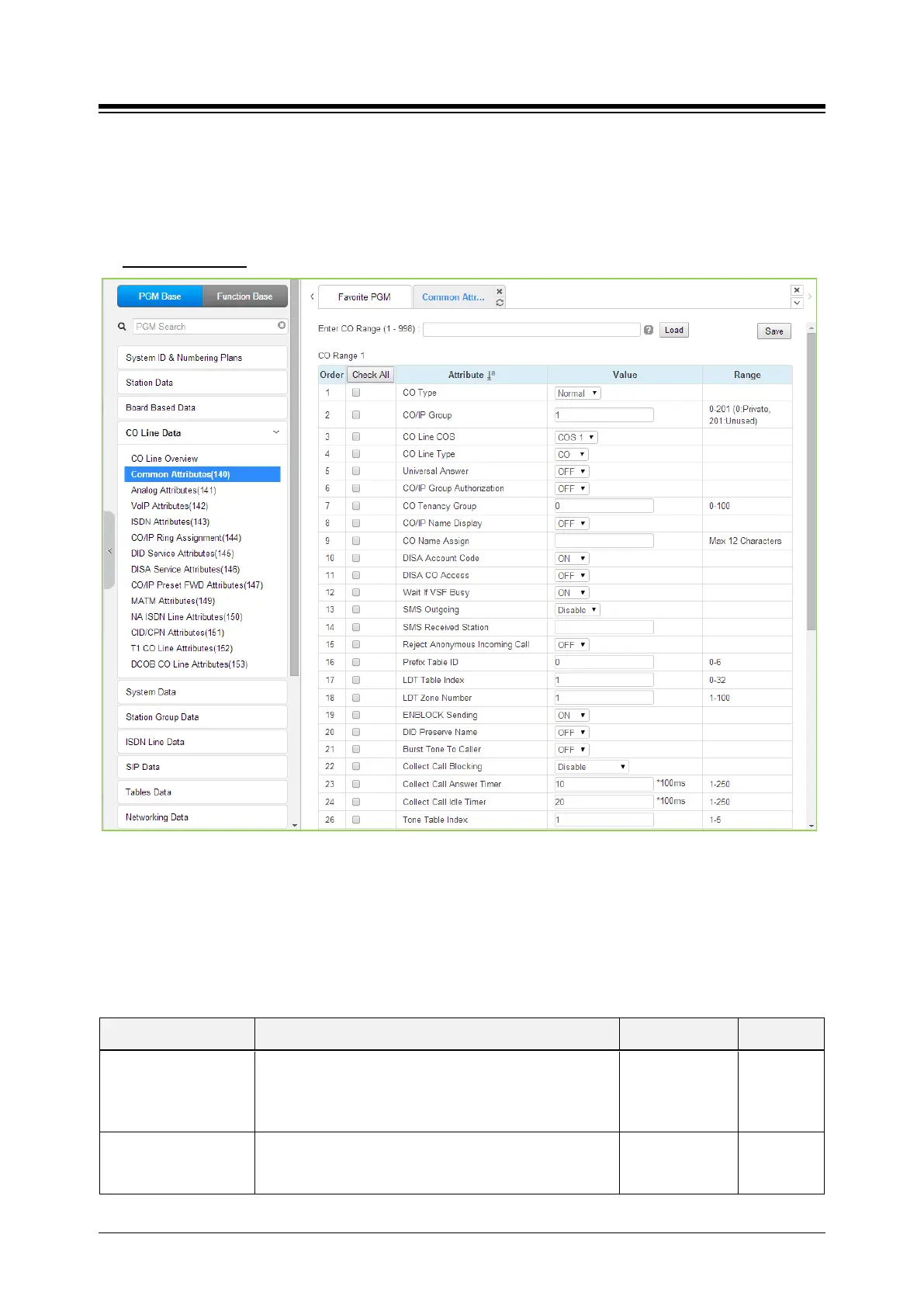924x1307 pixels.
Task: Switch to Function Base tab
Action: [245, 296]
